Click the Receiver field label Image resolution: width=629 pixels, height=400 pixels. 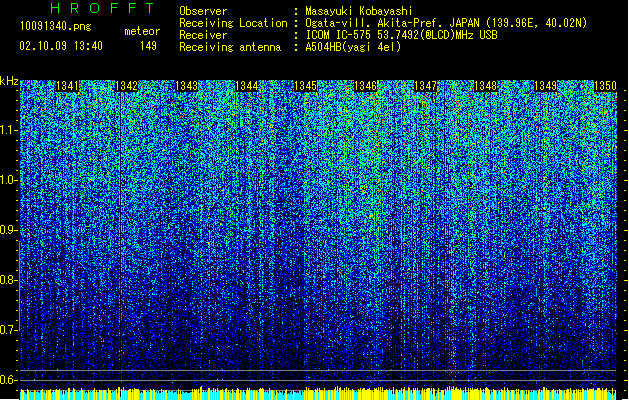(203, 35)
